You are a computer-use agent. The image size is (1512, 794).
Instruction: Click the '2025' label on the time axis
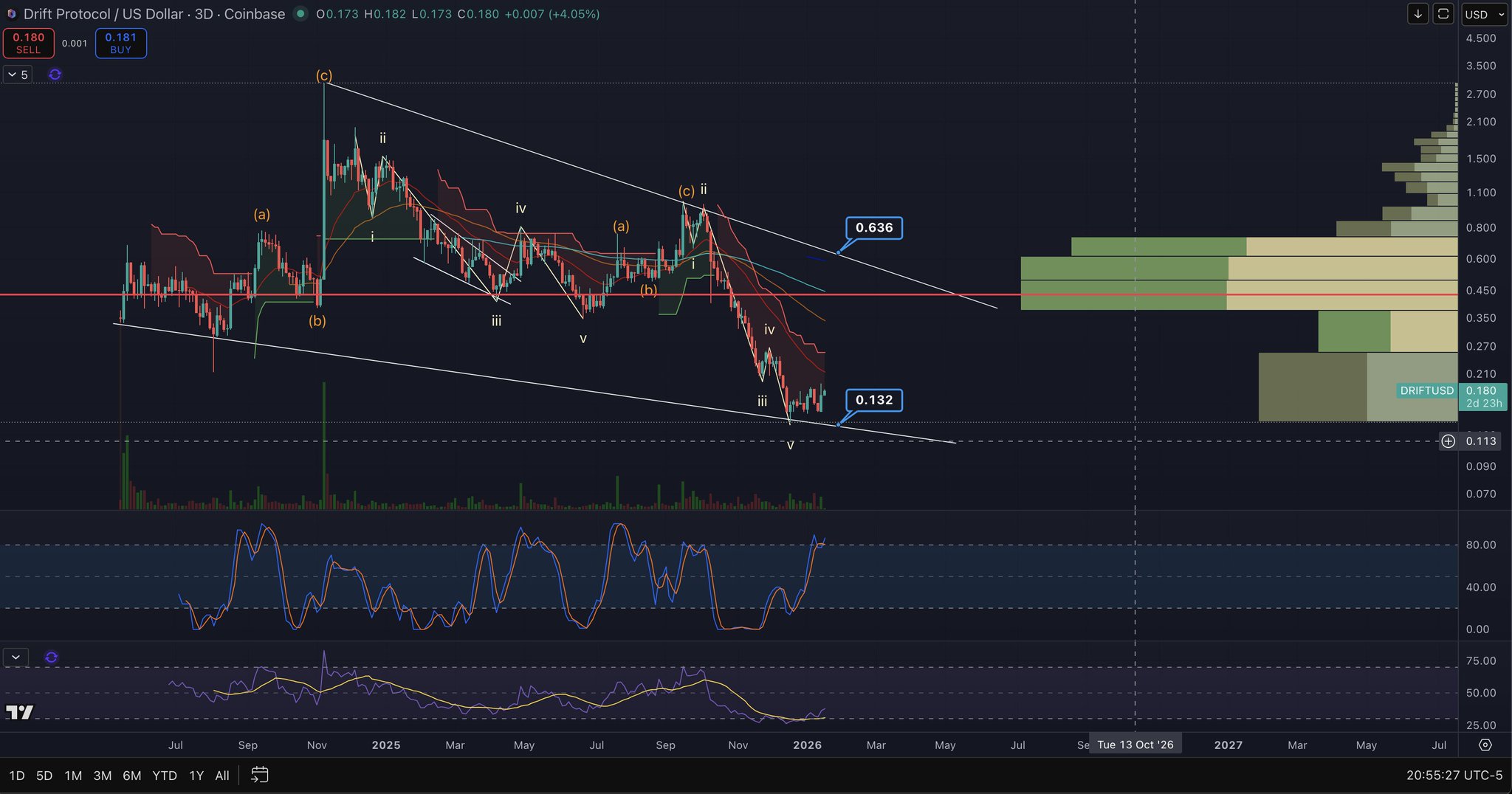click(x=386, y=745)
